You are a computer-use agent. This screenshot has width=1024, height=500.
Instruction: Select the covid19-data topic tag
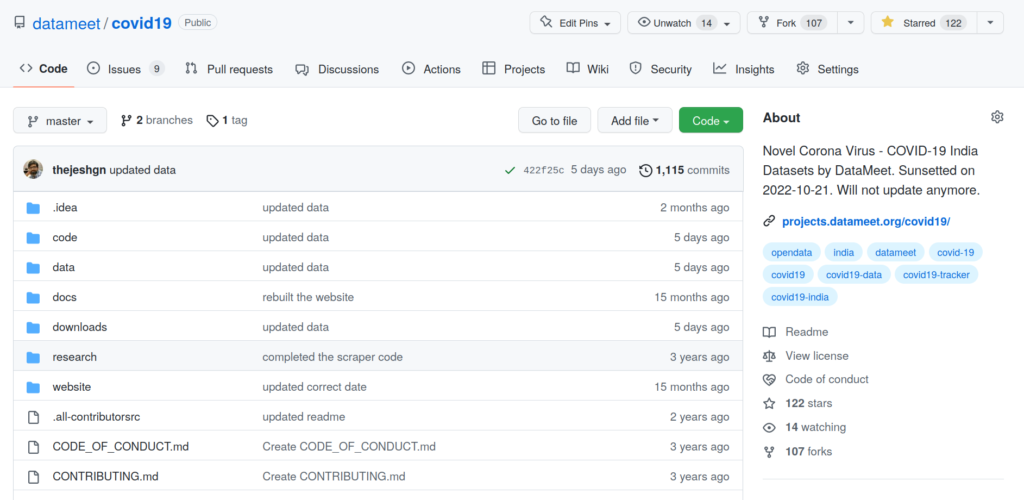pyautogui.click(x=854, y=275)
